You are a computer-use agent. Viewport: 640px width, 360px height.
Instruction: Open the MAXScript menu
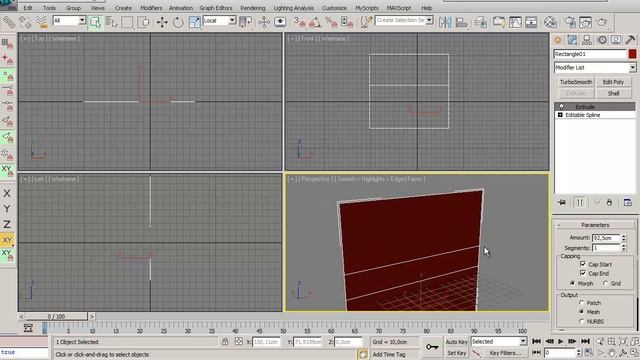(399, 8)
